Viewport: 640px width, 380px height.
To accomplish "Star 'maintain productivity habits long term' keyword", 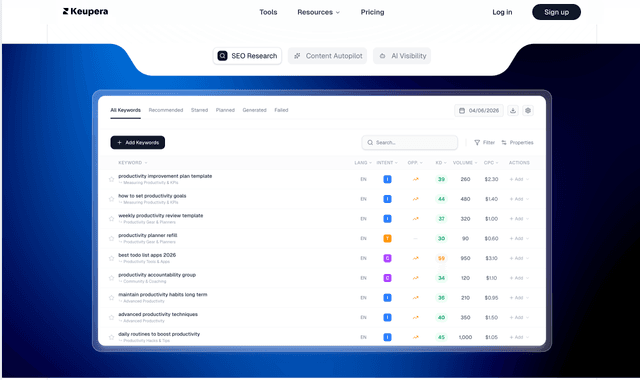I will pos(111,298).
